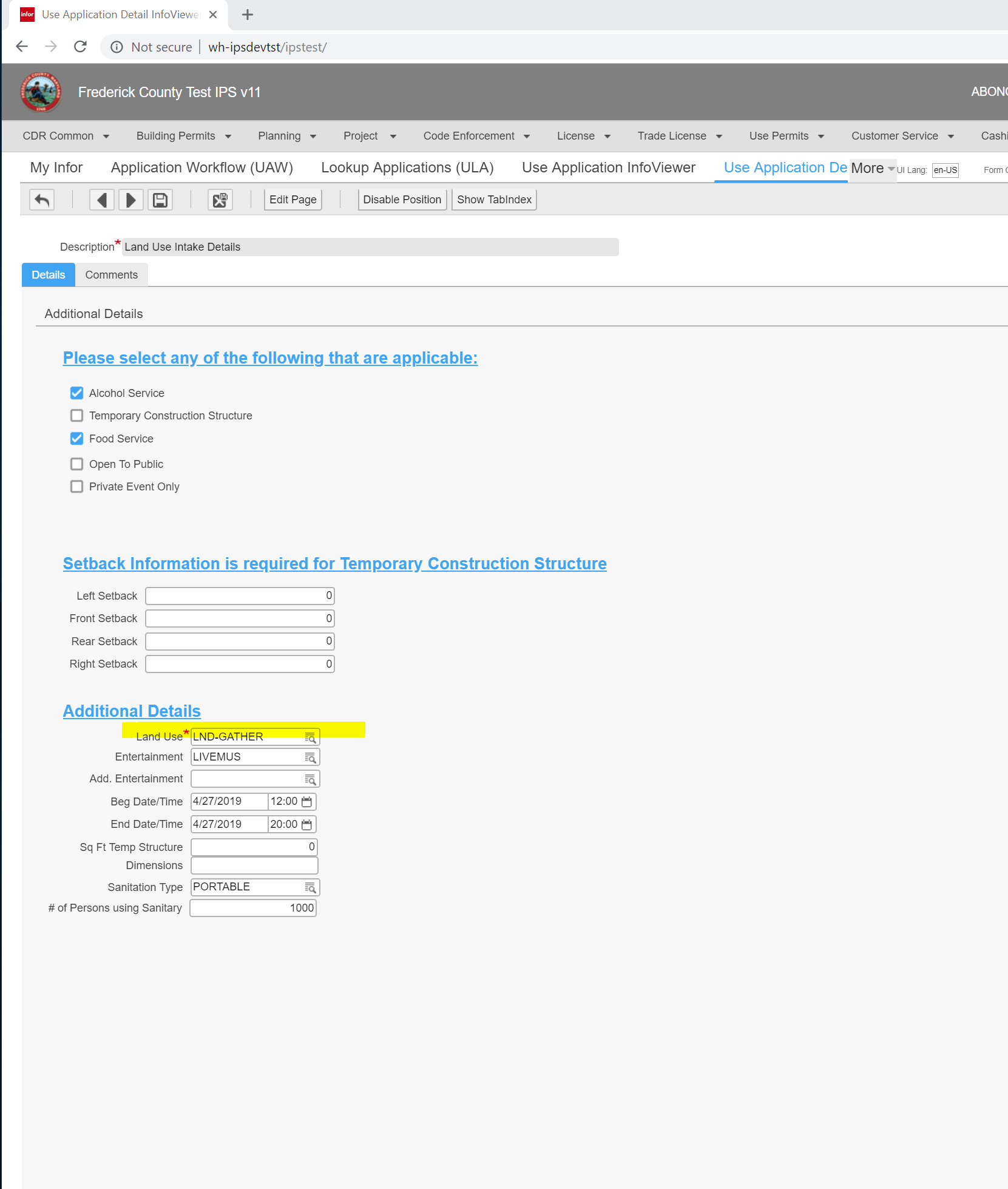Open Use Application InfoViewer tab
The height and width of the screenshot is (1189, 1008).
[x=609, y=168]
